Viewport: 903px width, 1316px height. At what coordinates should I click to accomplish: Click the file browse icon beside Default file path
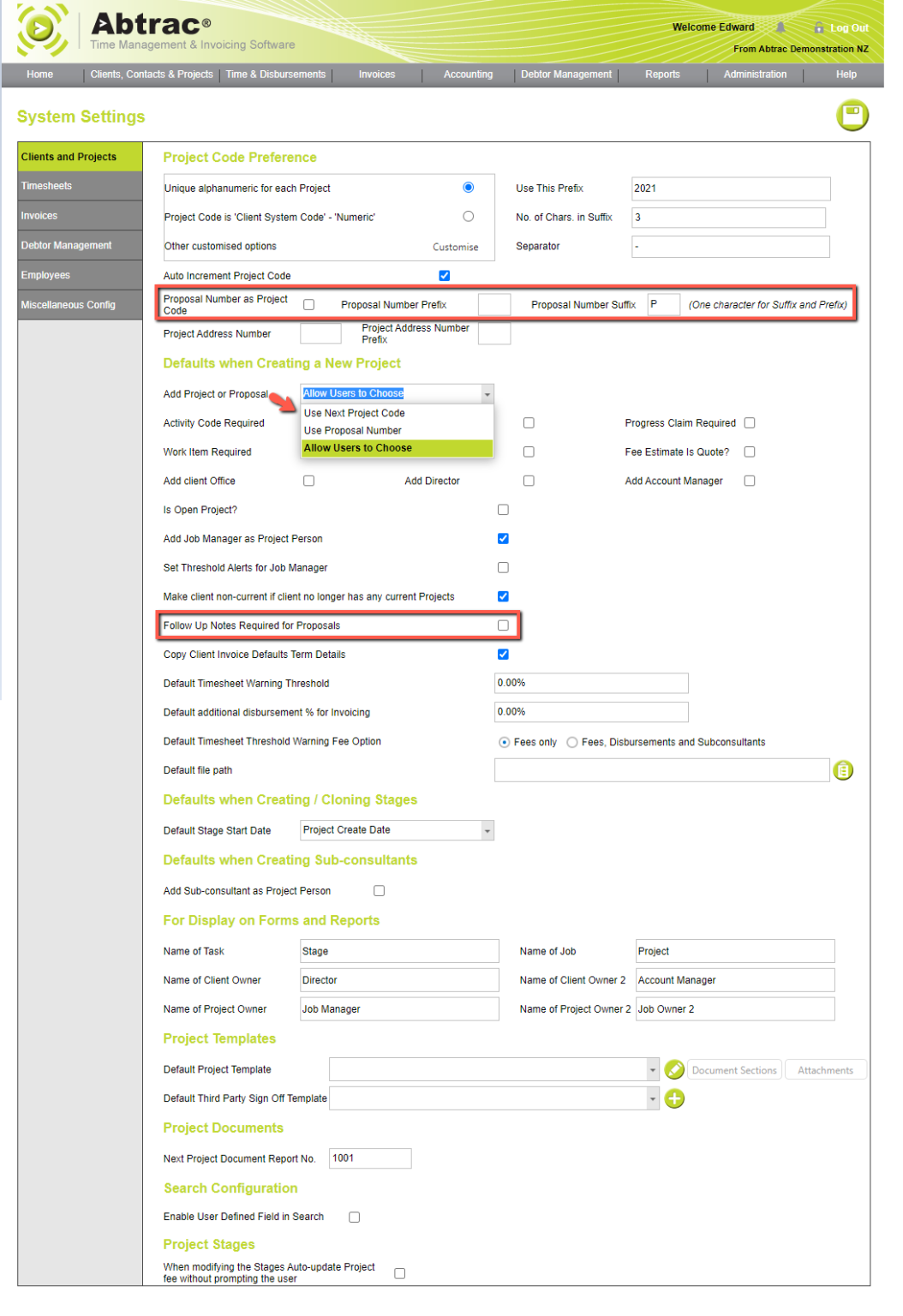[844, 769]
